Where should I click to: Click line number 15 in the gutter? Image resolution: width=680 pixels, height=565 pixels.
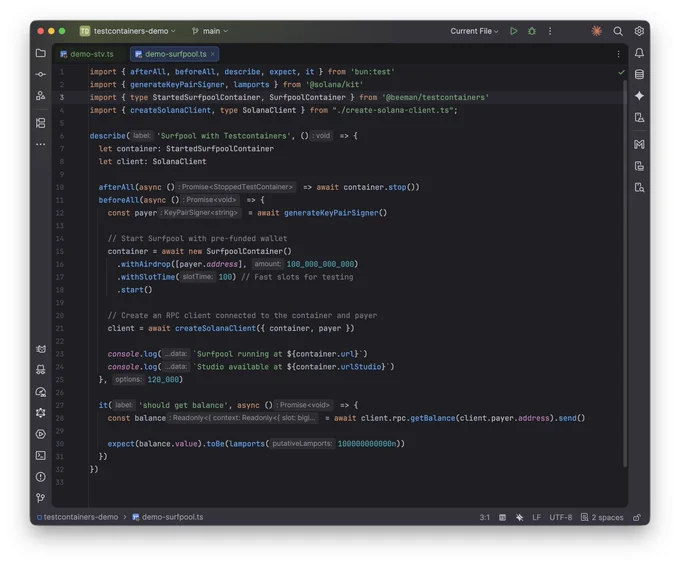(x=60, y=251)
